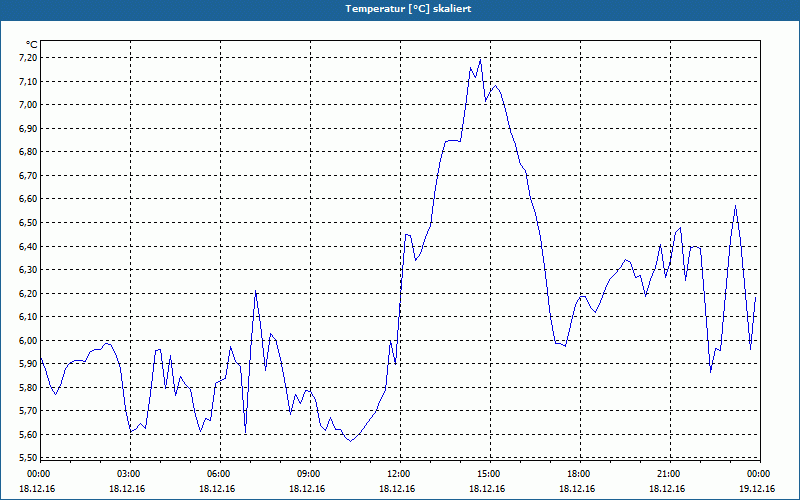The image size is (800, 500).
Task: Click the chart title 'Temperatur [°C] skaliert'
Action: click(408, 9)
